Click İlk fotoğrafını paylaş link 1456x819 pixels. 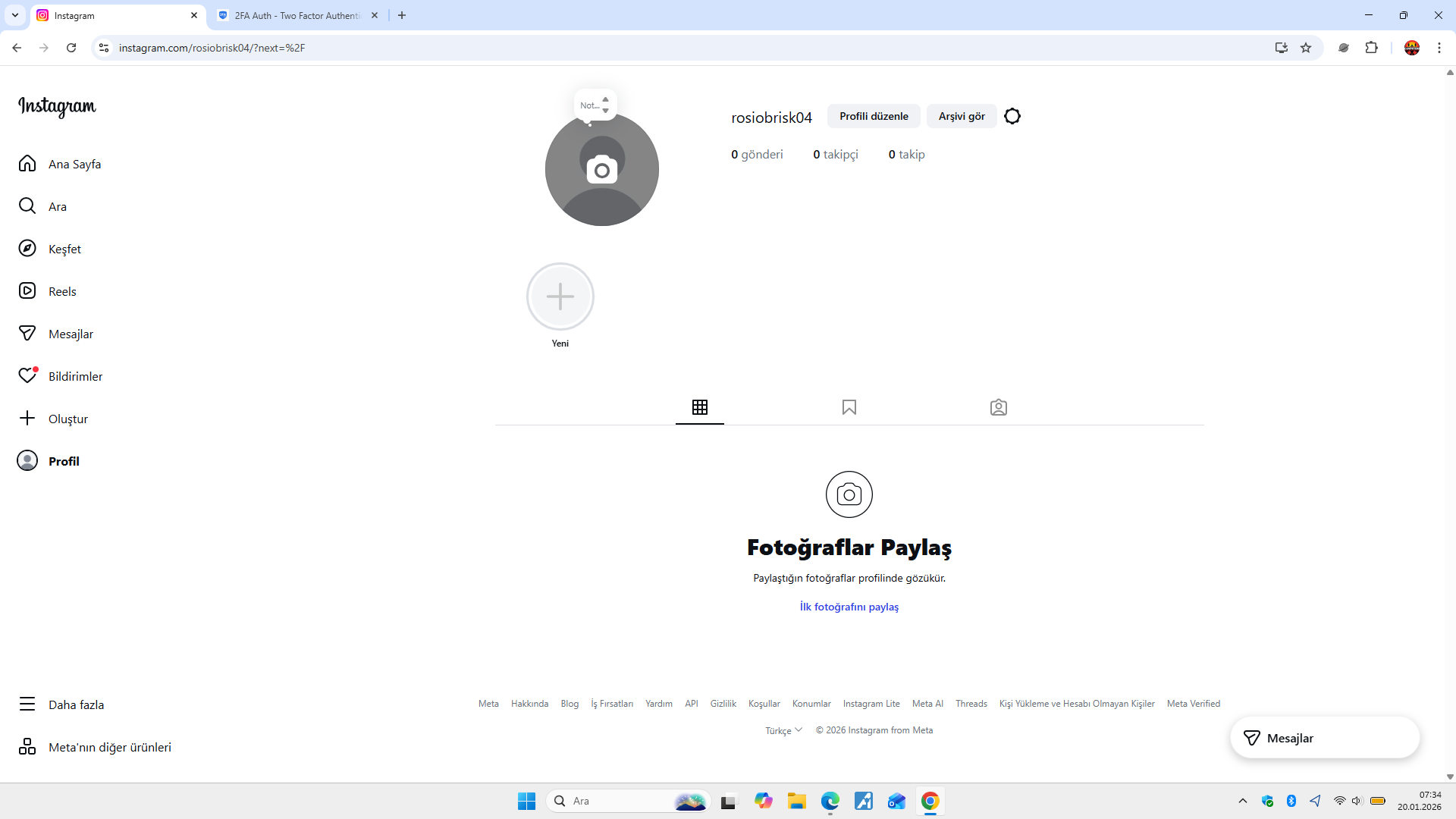point(849,607)
